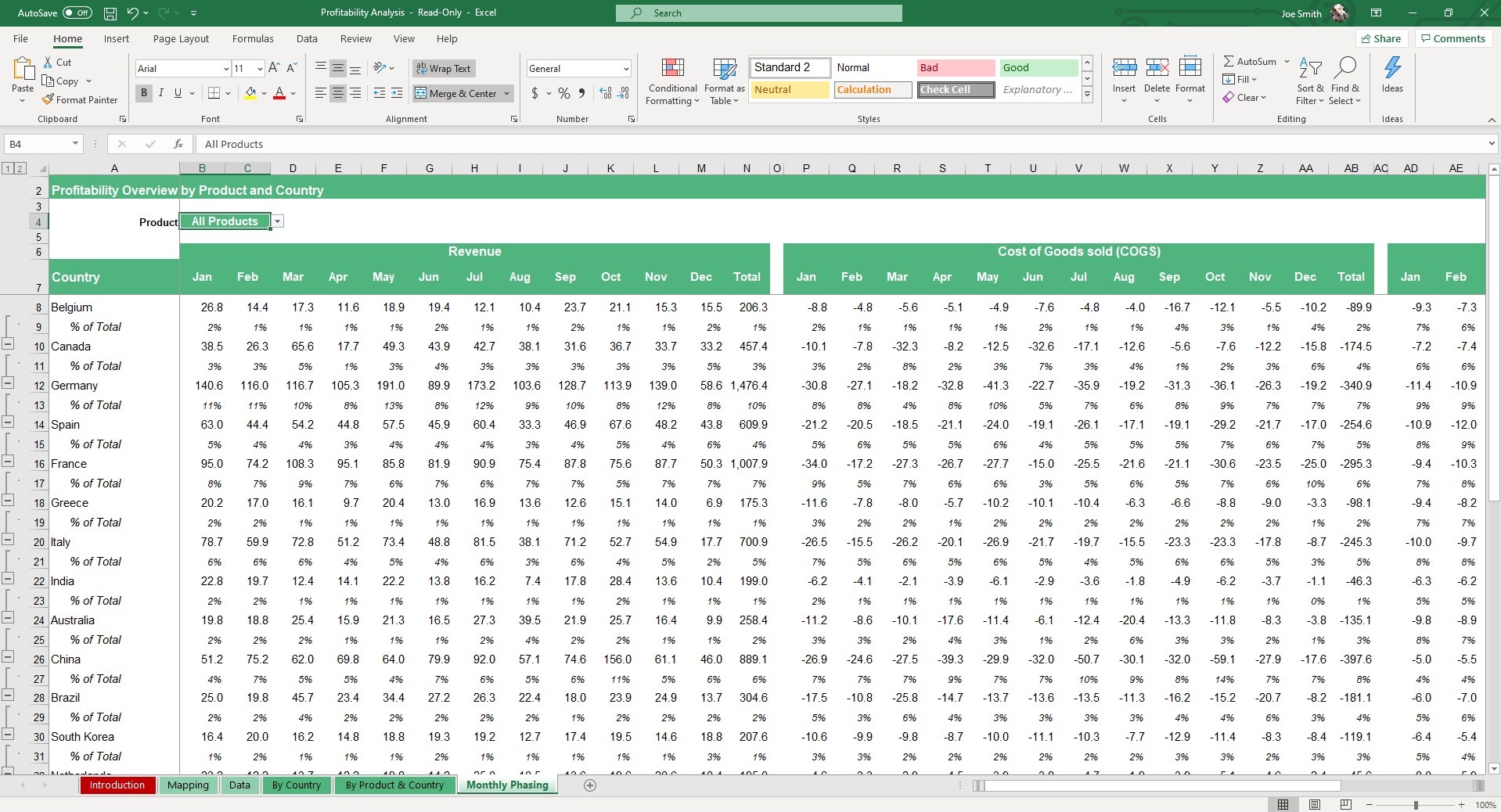The height and width of the screenshot is (812, 1501).
Task: Open Format as Table gallery
Action: coord(724,81)
